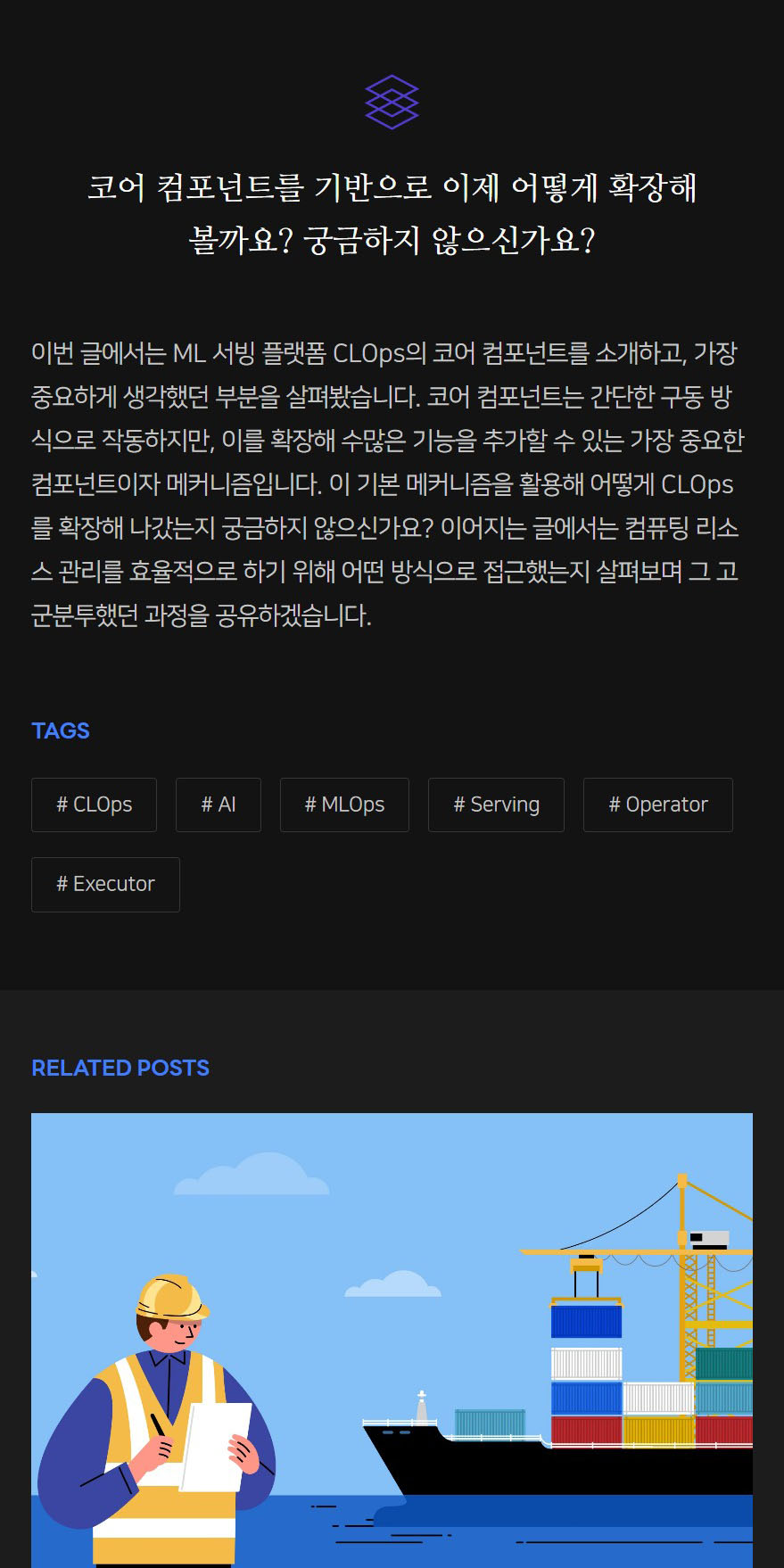Select the # AI tag
Image resolution: width=784 pixels, height=1568 pixels.
219,805
